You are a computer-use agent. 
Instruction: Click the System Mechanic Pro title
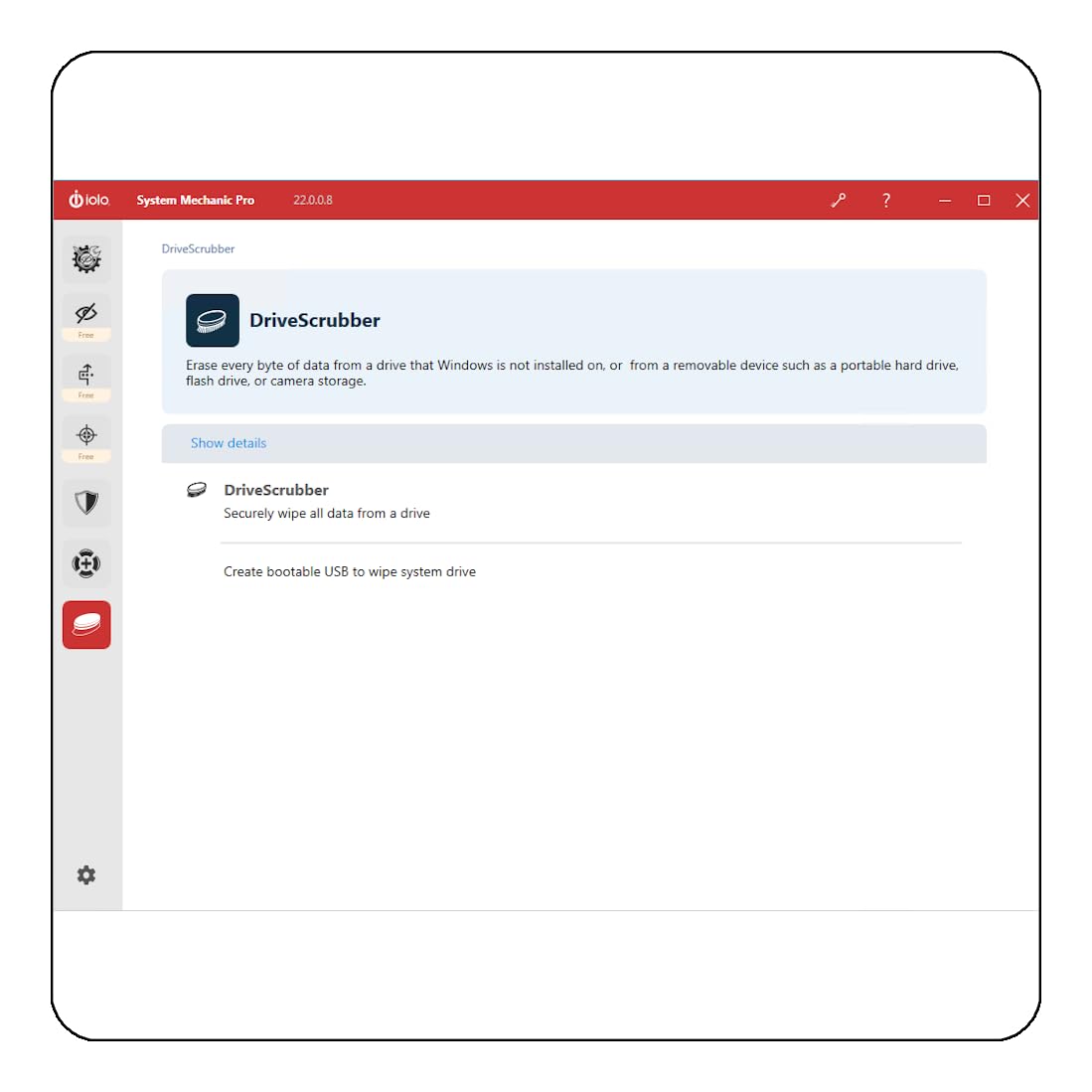click(x=195, y=201)
